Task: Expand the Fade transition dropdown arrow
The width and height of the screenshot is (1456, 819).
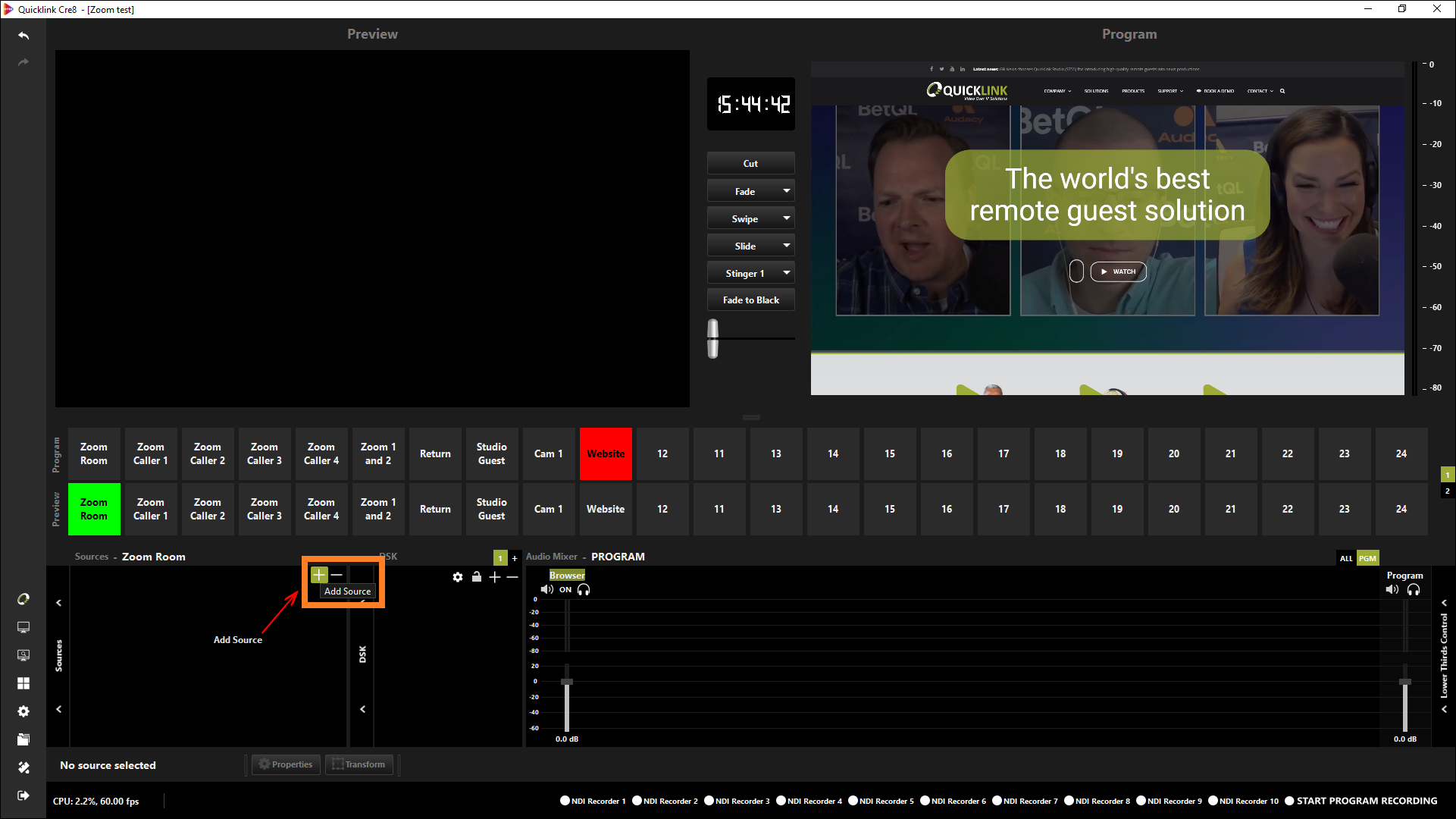Action: pos(786,191)
